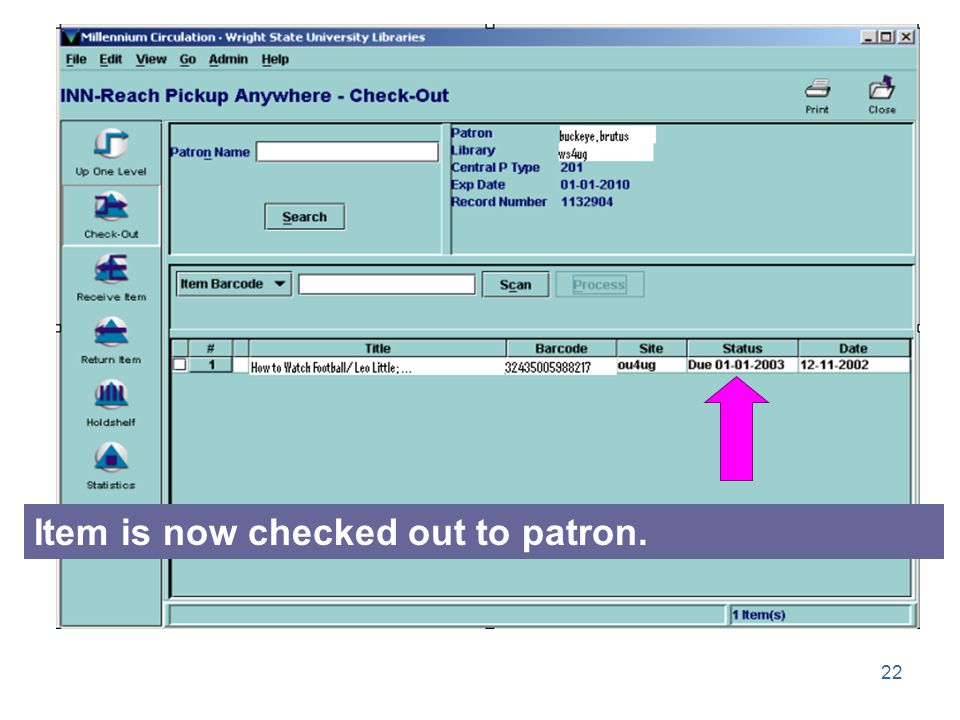Click barcode value 32435005988217
The height and width of the screenshot is (720, 960).
point(548,367)
